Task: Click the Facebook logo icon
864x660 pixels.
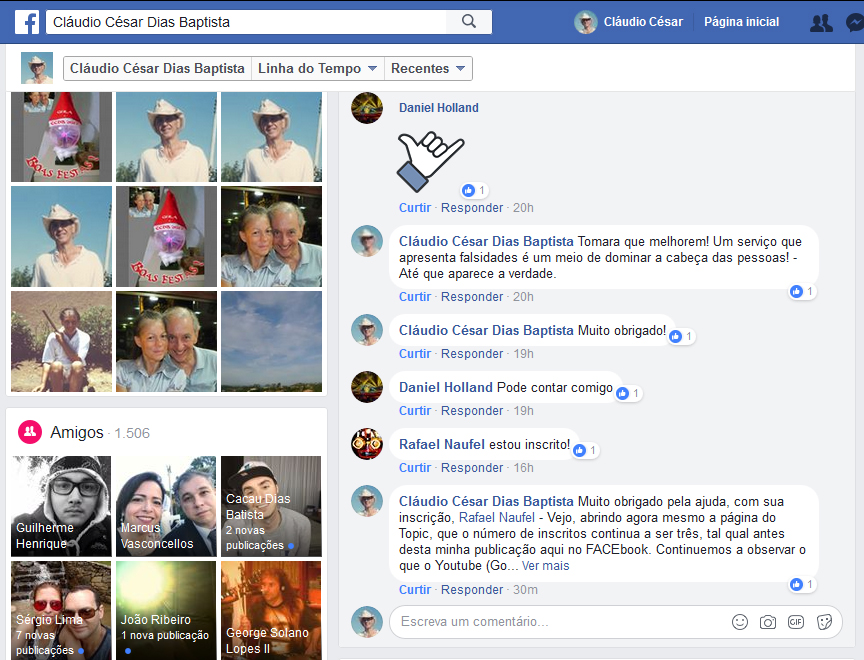Action: point(26,22)
